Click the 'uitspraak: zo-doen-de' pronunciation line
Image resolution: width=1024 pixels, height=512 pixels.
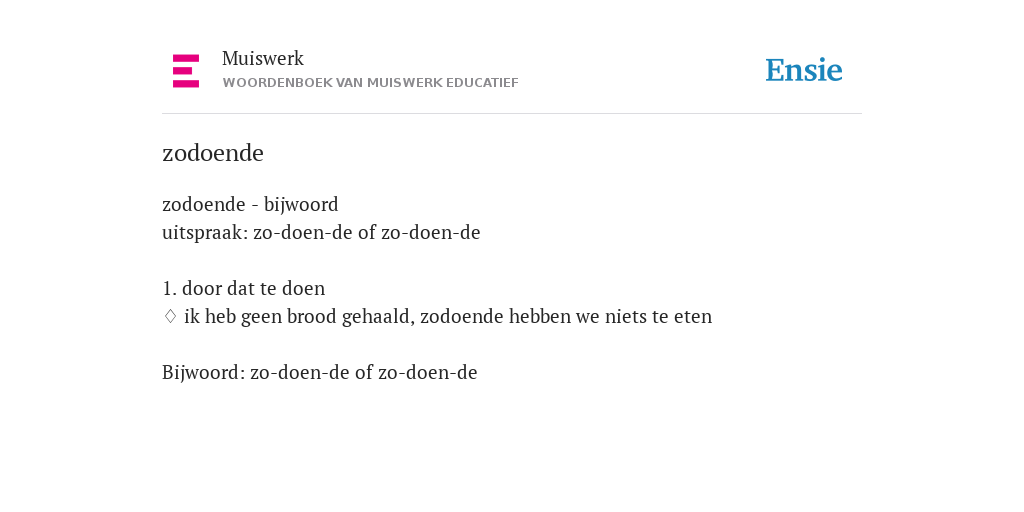(x=321, y=232)
